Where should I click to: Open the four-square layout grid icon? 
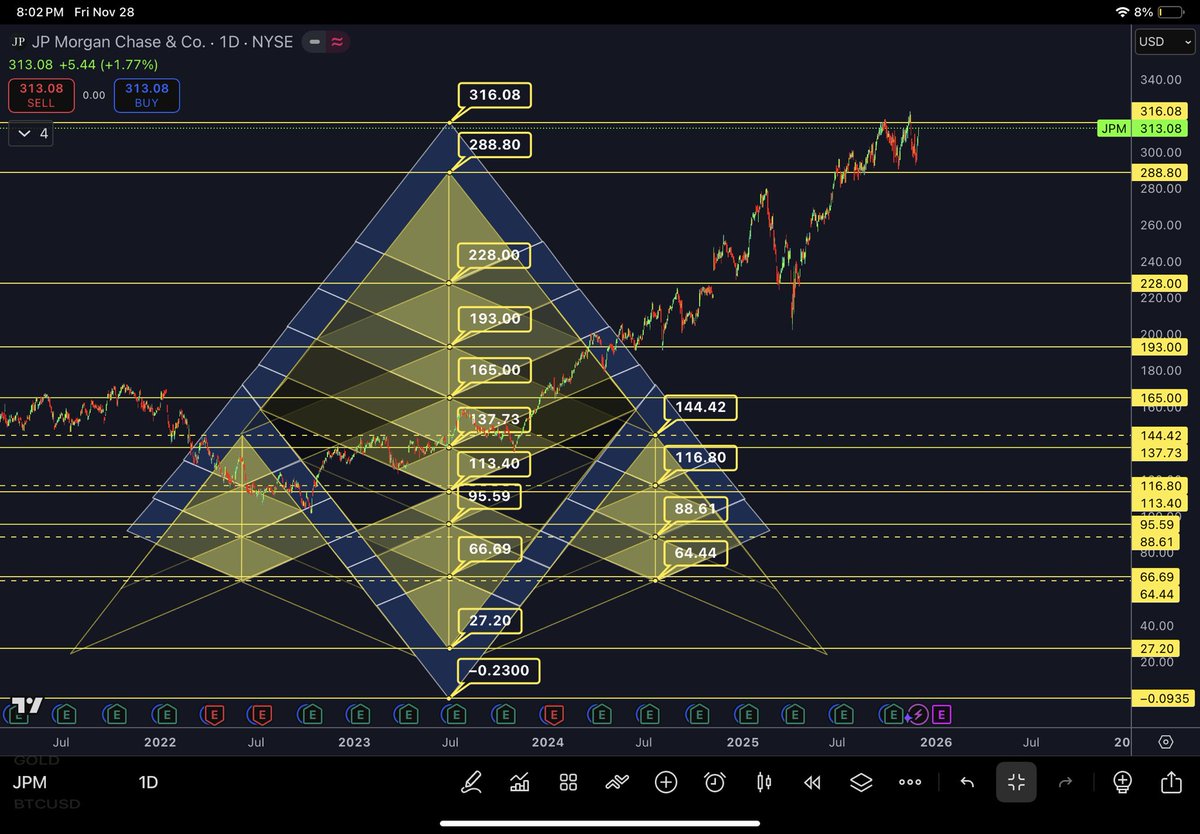click(x=568, y=783)
